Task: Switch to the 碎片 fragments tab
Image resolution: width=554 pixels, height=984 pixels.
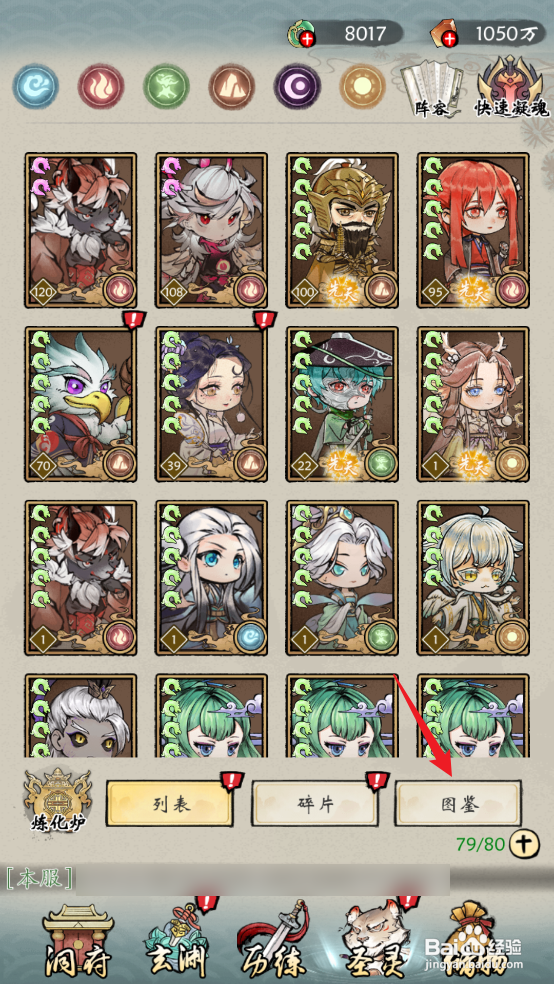Action: (315, 804)
